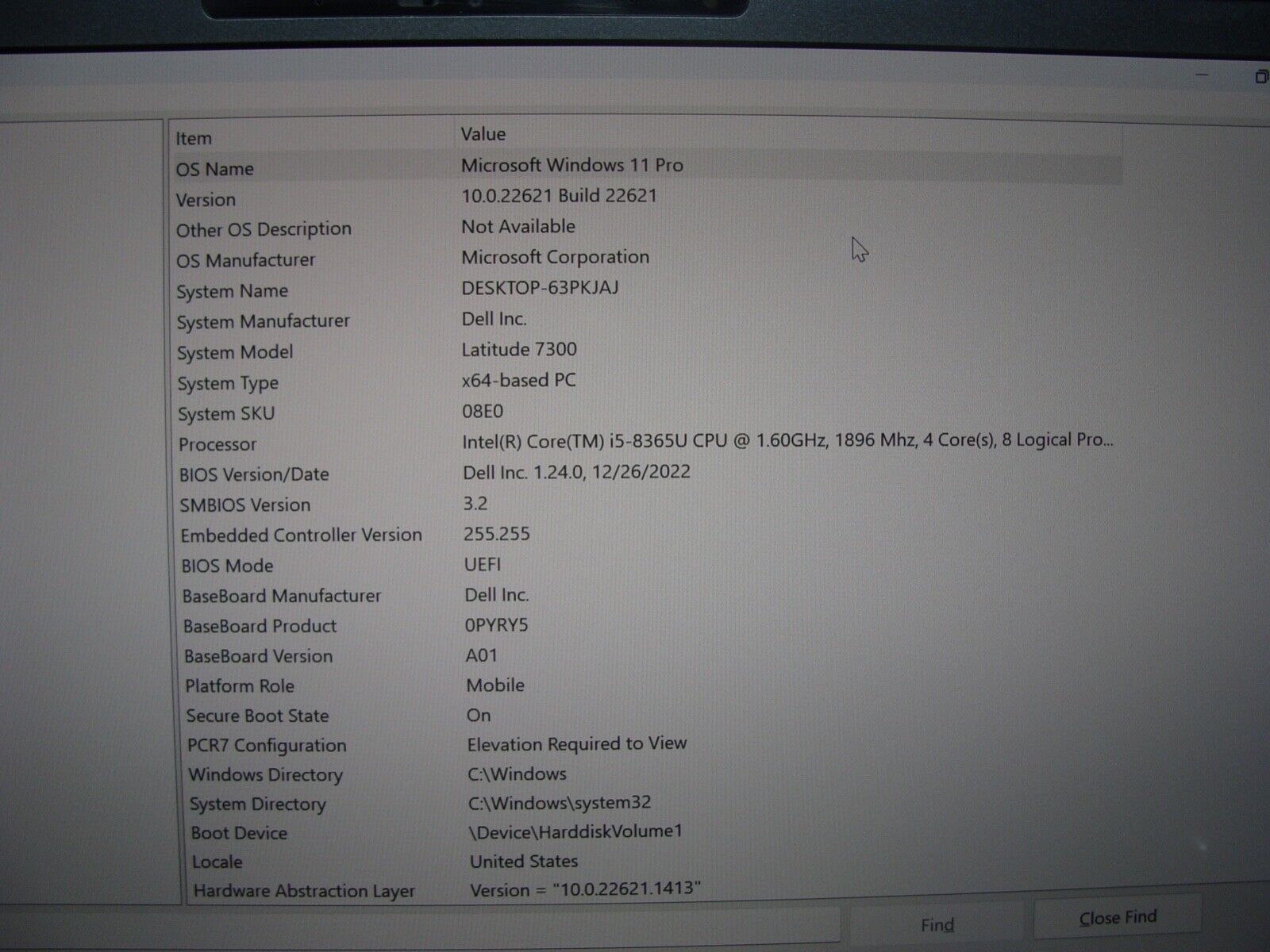Viewport: 1270px width, 952px height.
Task: Click the Value column header
Action: pyautogui.click(x=483, y=134)
